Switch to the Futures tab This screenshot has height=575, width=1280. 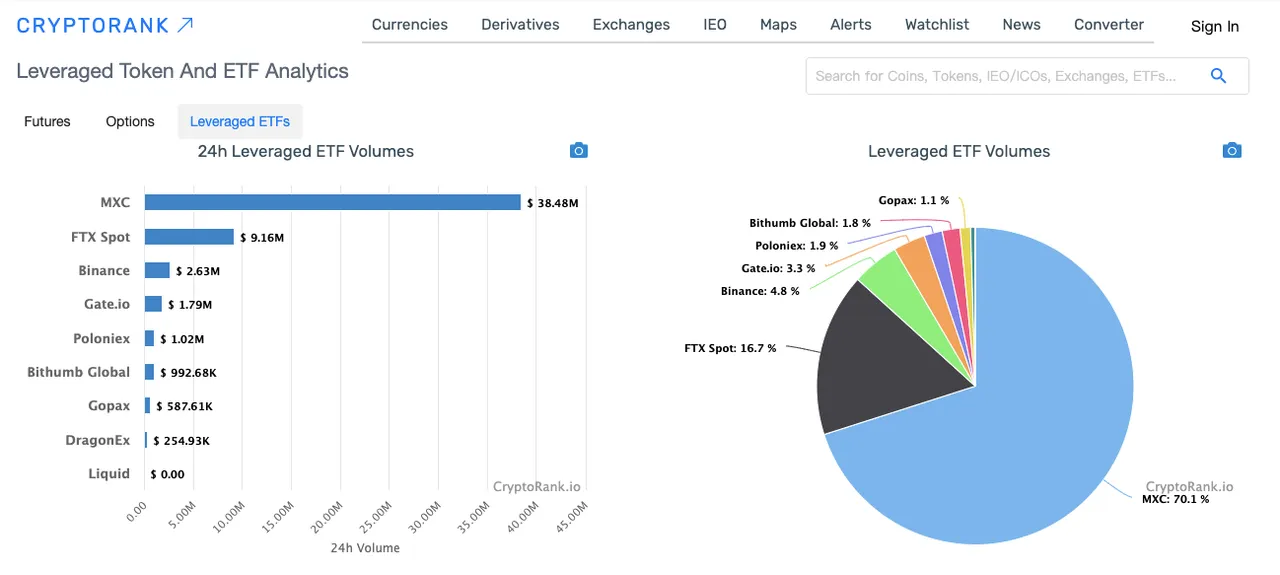click(x=47, y=121)
